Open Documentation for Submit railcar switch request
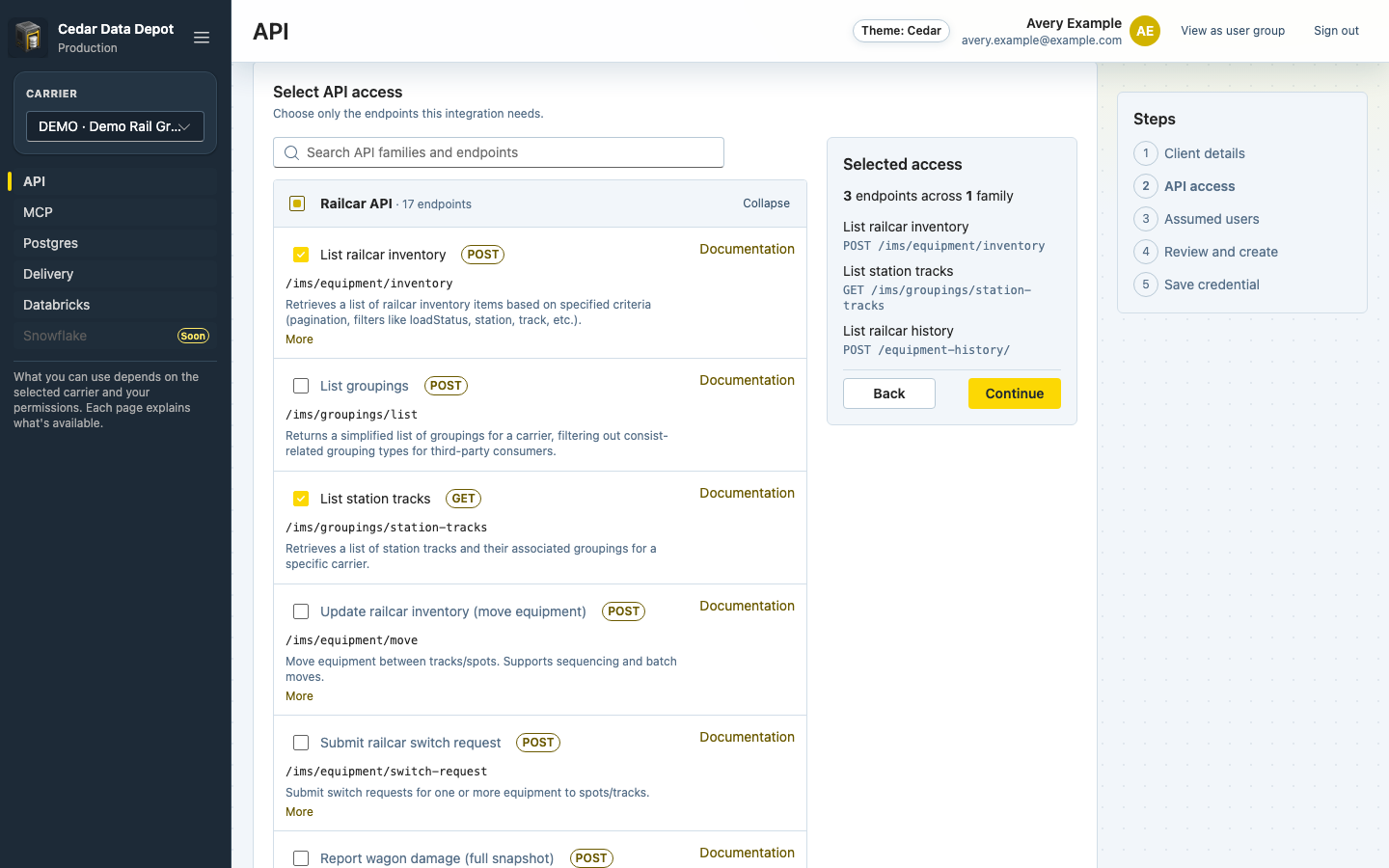Viewport: 1389px width, 868px height. [747, 737]
